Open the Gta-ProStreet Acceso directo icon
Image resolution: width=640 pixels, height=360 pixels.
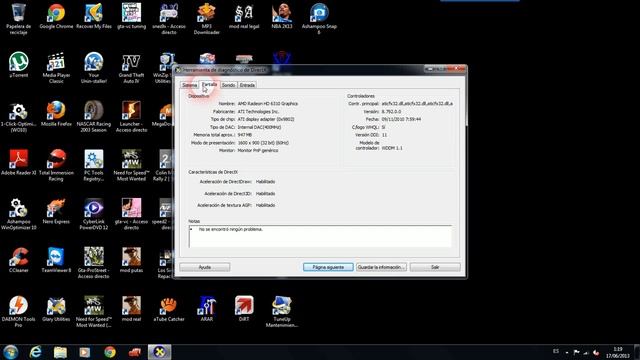[x=94, y=263]
